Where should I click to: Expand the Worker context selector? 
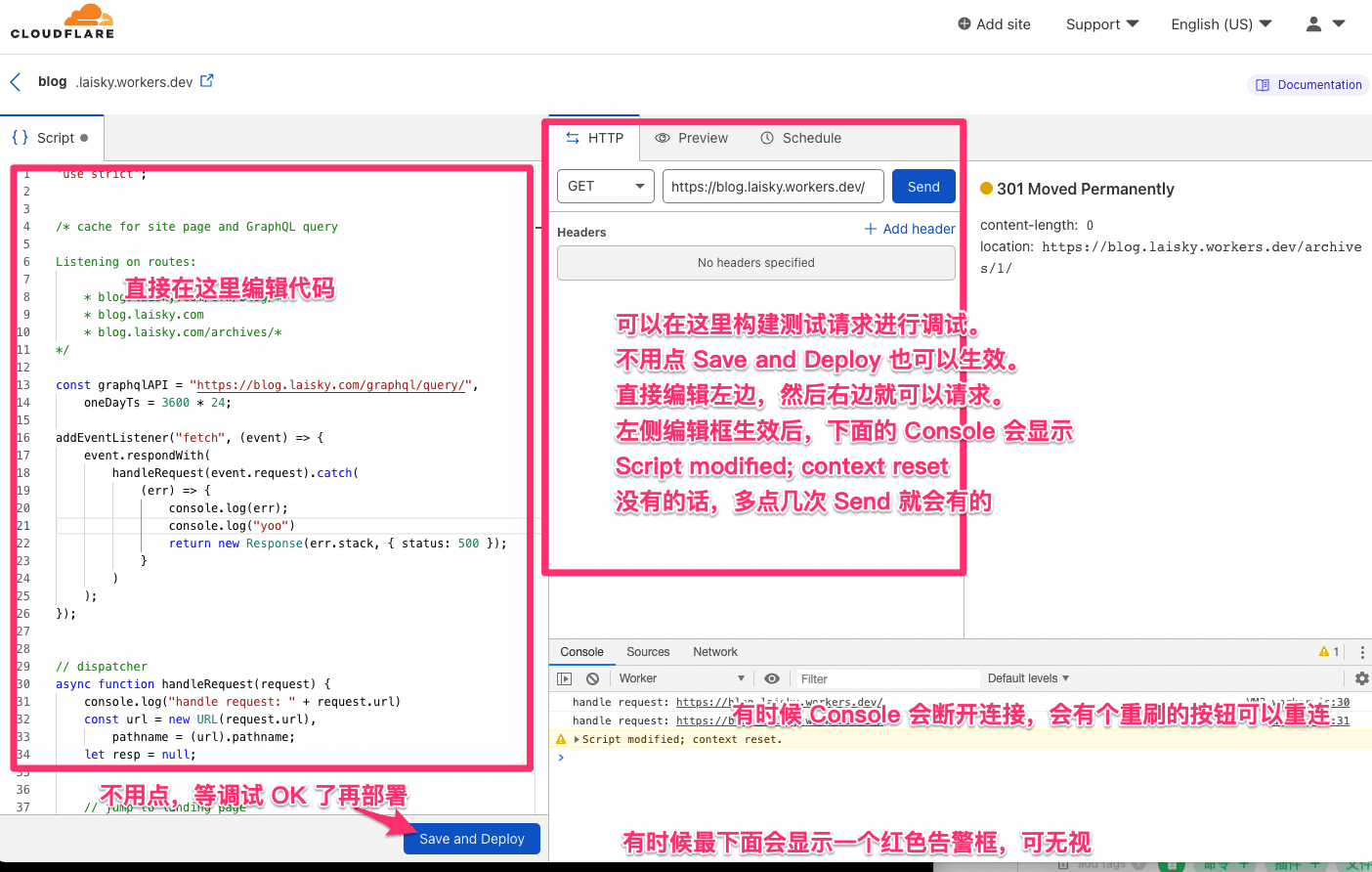coord(681,678)
